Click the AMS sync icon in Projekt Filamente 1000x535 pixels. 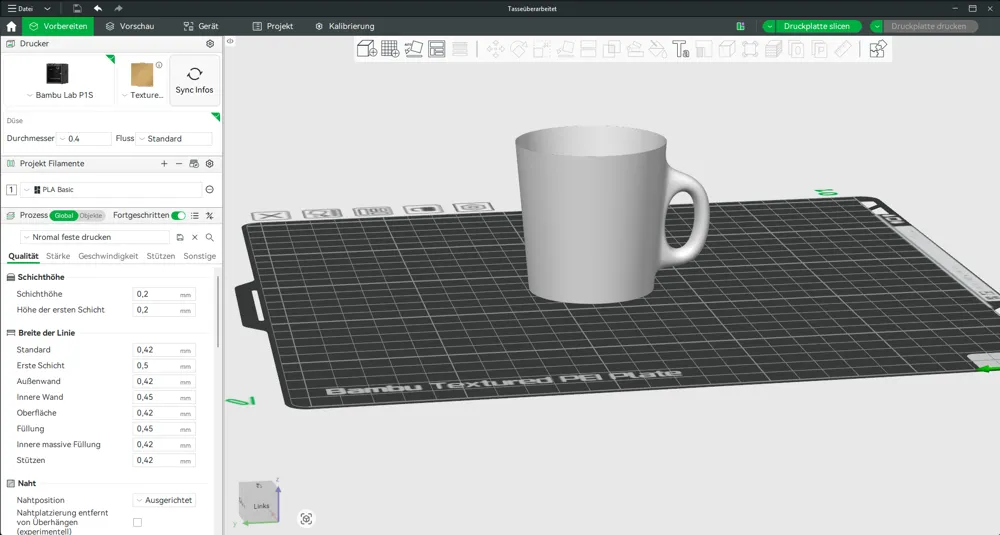[194, 164]
